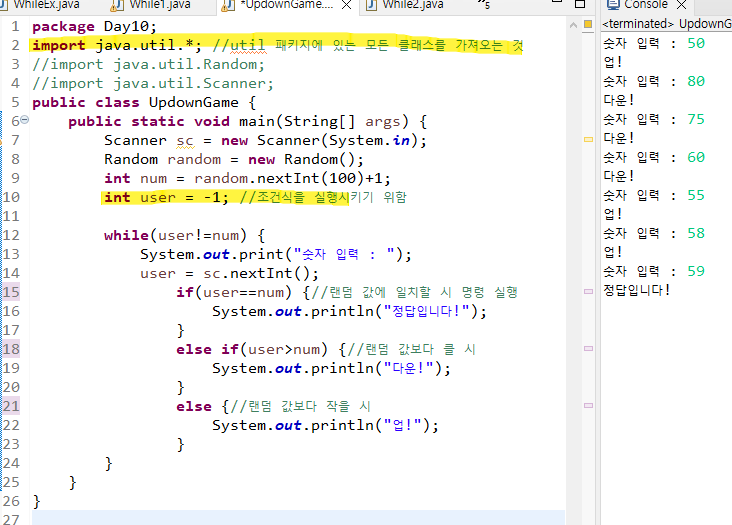Switch to the WhileEx.java editor tab
This screenshot has height=525, width=732.
(x=46, y=5)
